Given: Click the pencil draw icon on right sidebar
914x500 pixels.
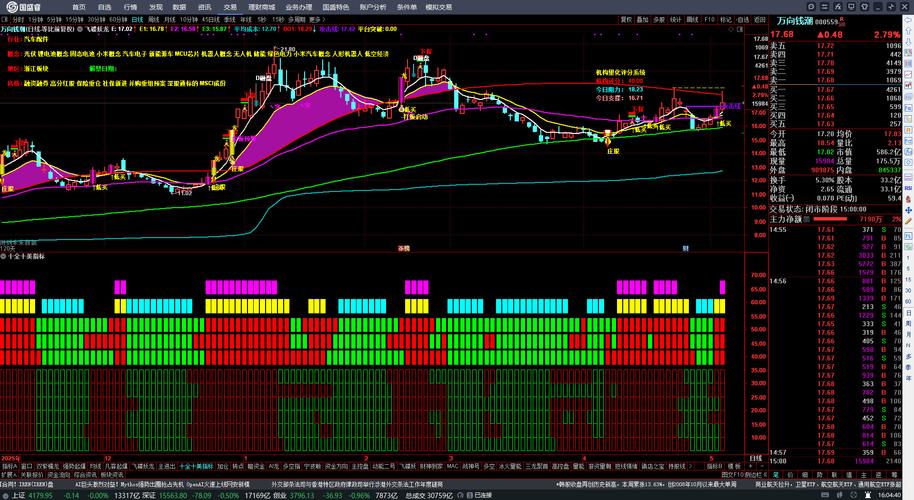Looking at the screenshot, I should click(x=908, y=220).
